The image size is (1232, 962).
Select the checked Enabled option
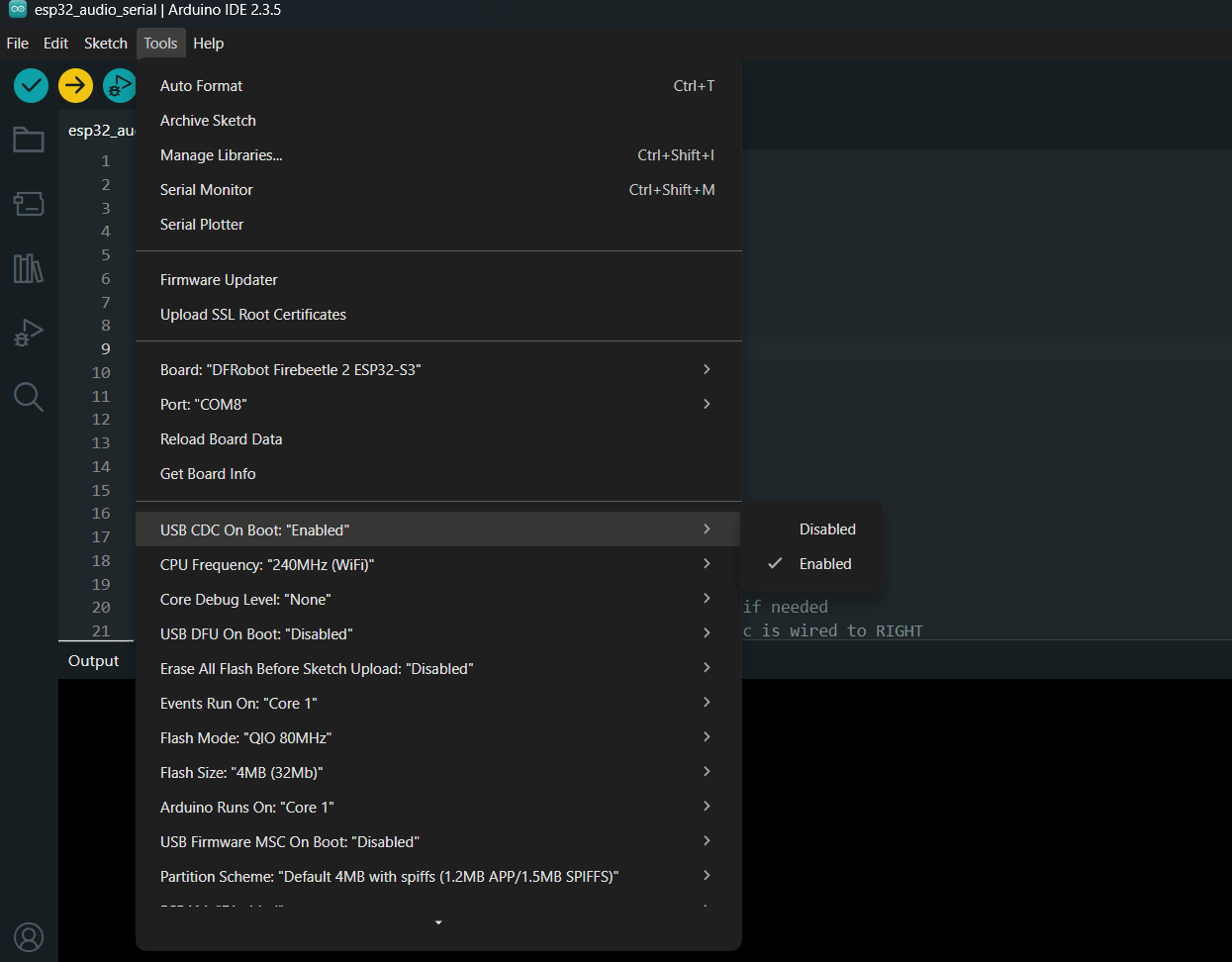click(x=825, y=564)
